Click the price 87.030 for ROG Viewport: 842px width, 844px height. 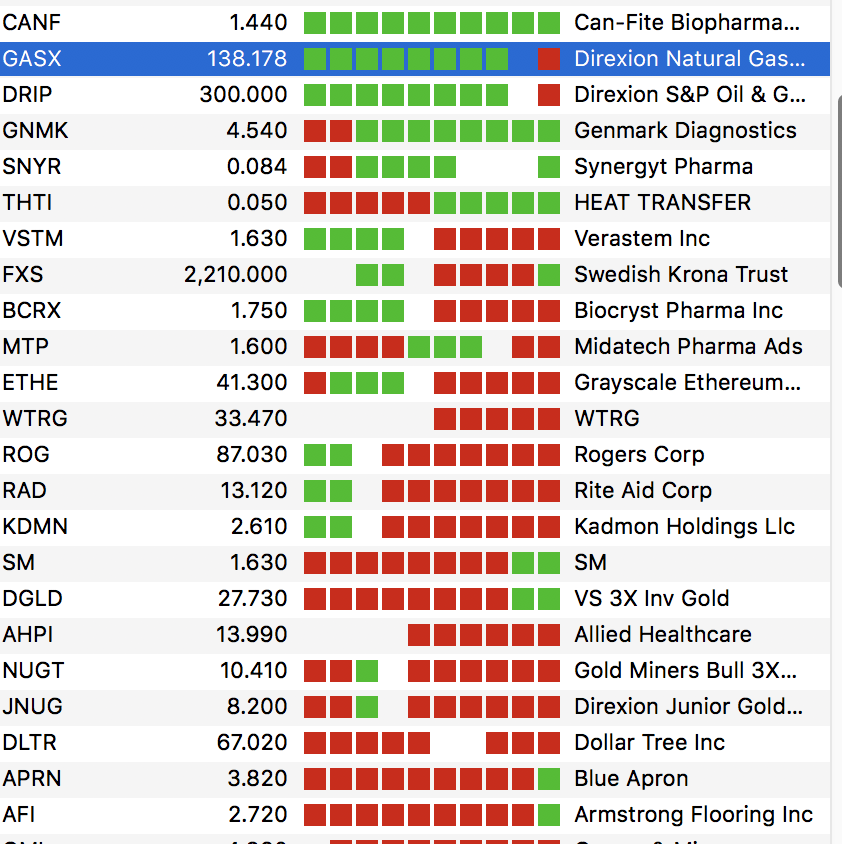tap(252, 455)
